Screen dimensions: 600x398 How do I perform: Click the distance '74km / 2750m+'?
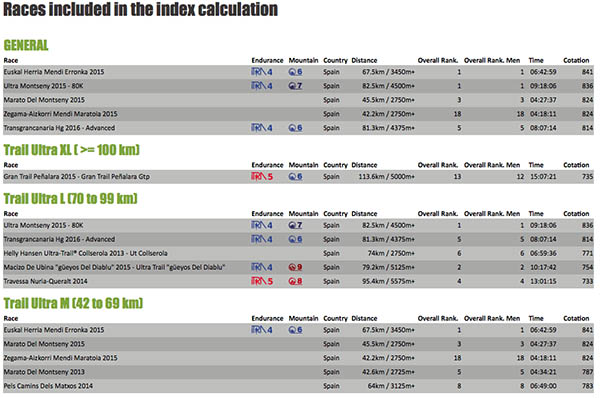391,253
